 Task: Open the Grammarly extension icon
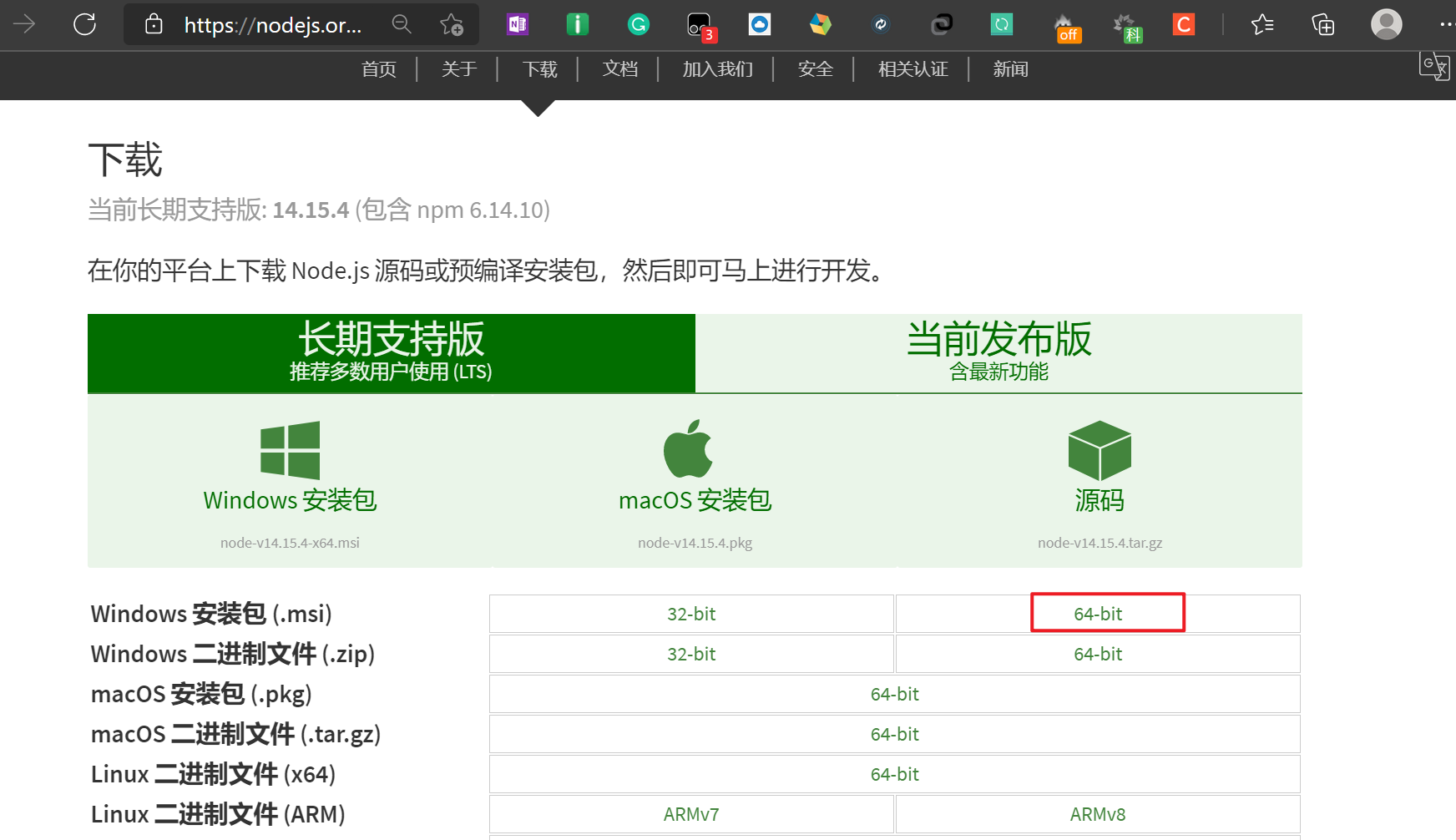[x=639, y=24]
